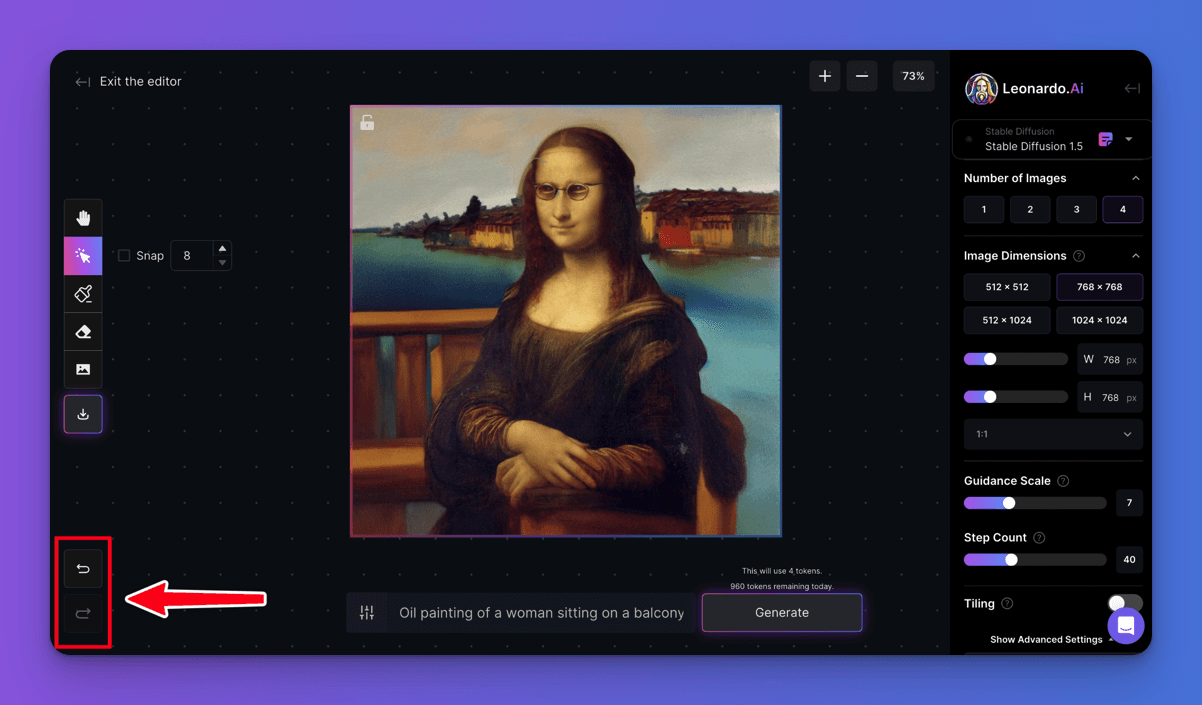Click the back arrow beside Exit the editor
The image size is (1202, 705).
click(x=83, y=82)
